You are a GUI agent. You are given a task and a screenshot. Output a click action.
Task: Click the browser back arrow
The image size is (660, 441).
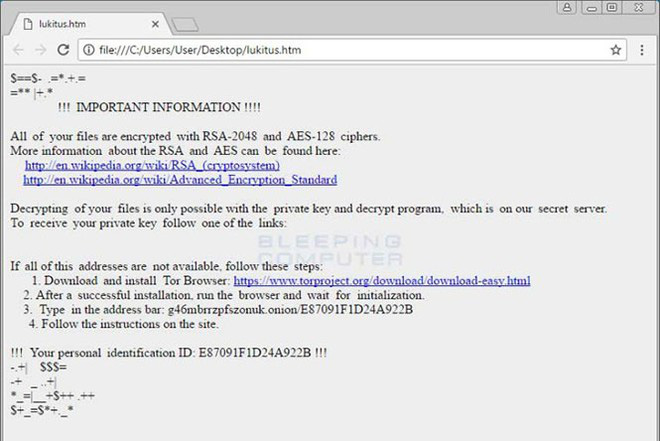coord(18,49)
